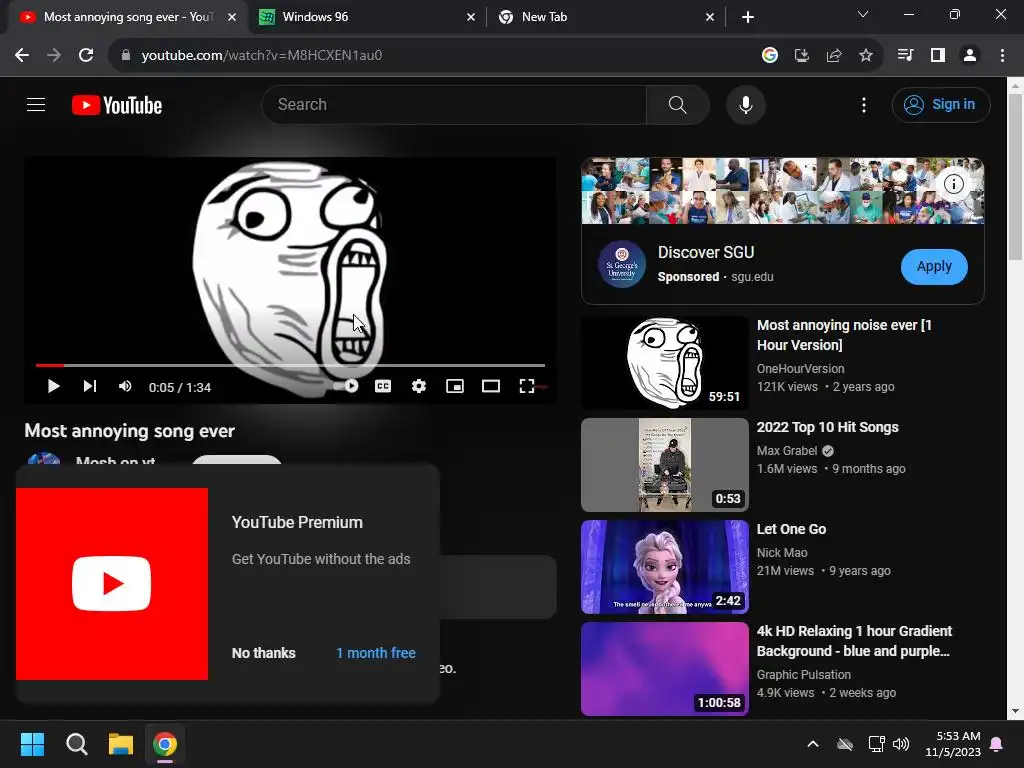Share this page icon
The image size is (1024, 768).
pyautogui.click(x=833, y=56)
